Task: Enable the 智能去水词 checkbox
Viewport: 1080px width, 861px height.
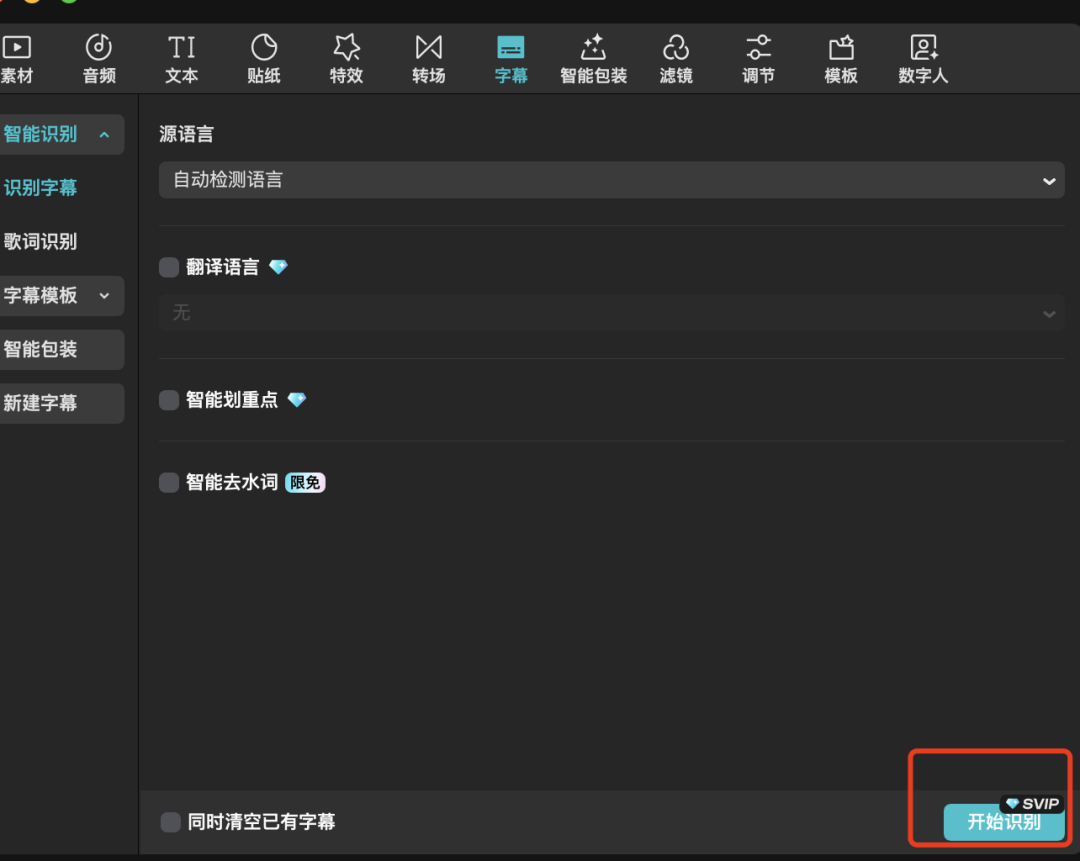Action: click(x=170, y=483)
